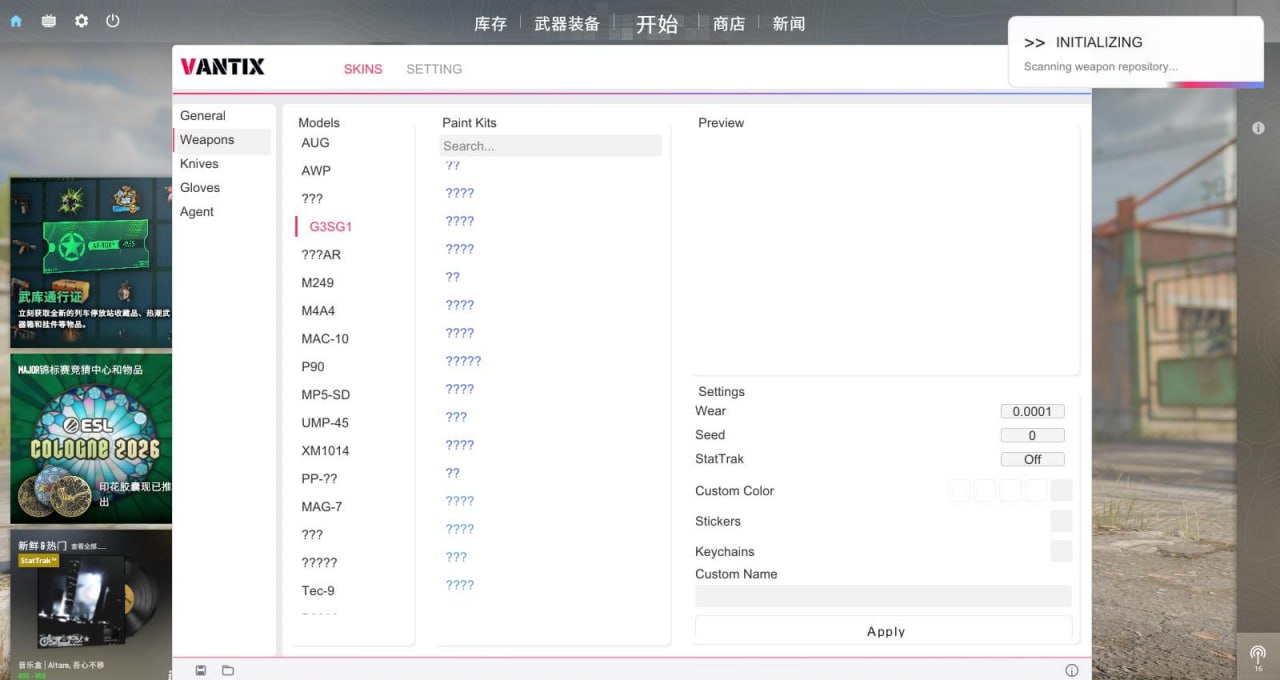
Task: Switch to the SETTING tab
Action: [x=434, y=69]
